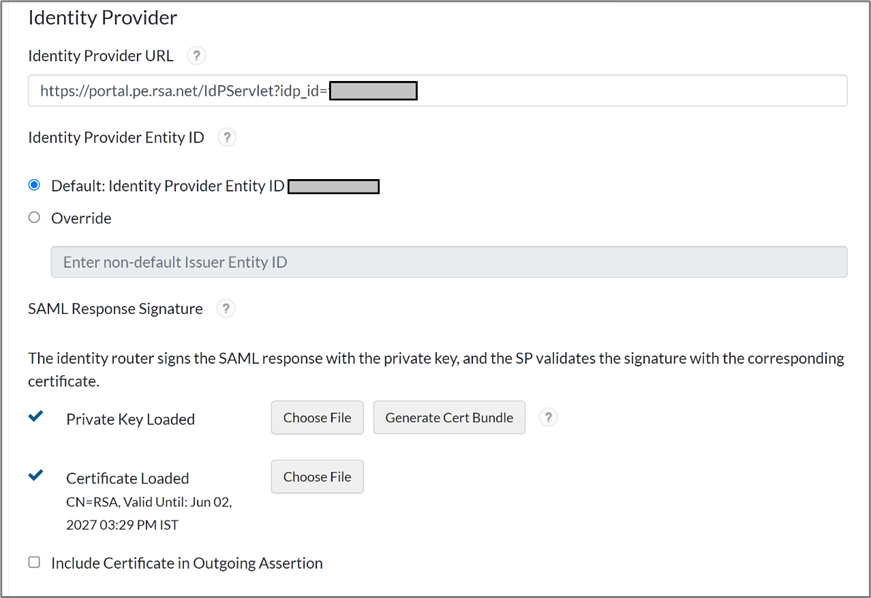Click help icon beside Generate Cert Bundle

tap(547, 418)
